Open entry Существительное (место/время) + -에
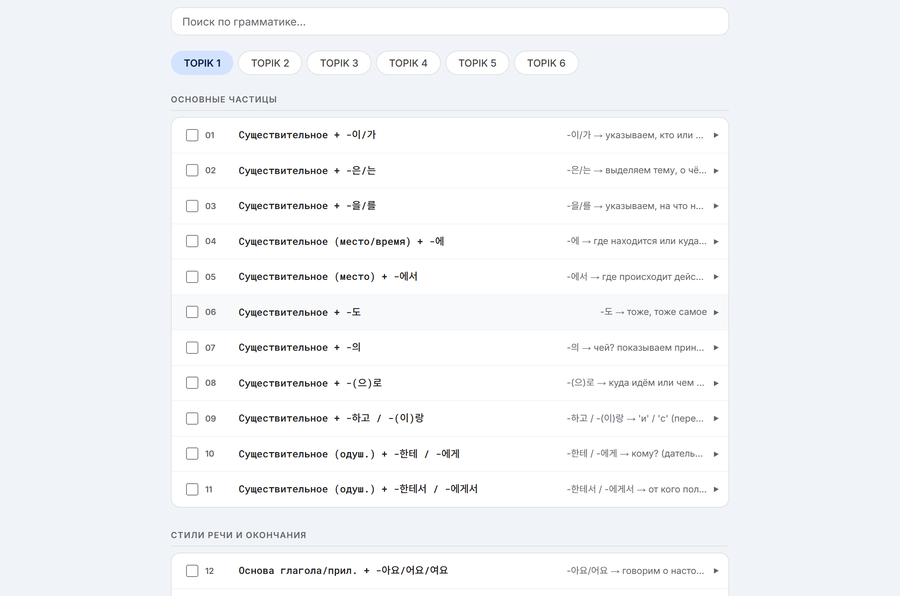900x596 pixels. [342, 241]
